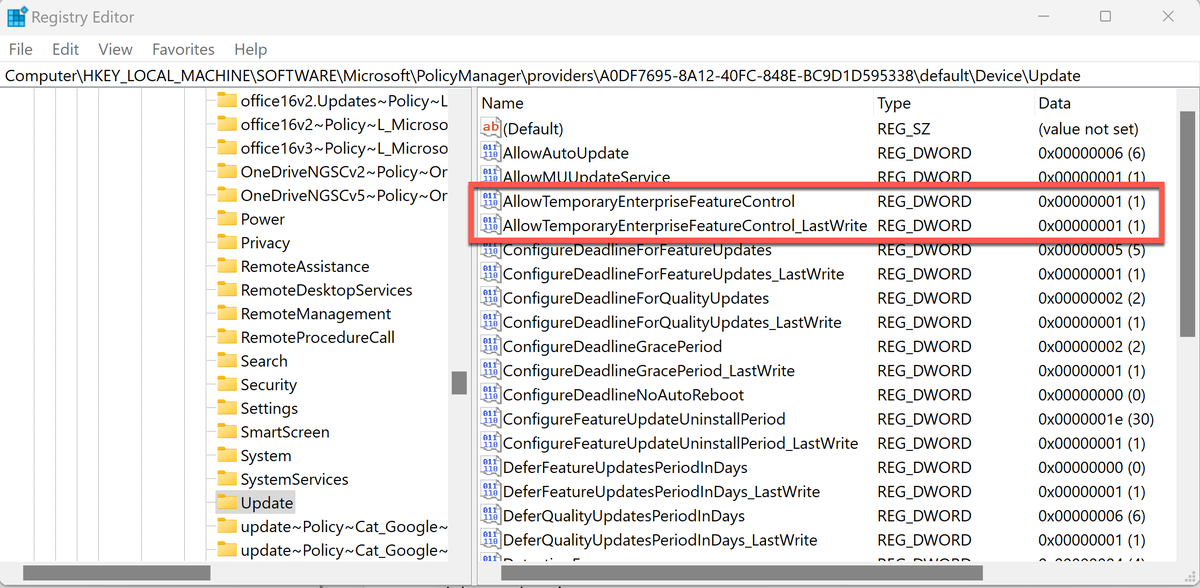Click the '(value not set)' data cell
This screenshot has width=1200, height=588.
pyautogui.click(x=1088, y=128)
